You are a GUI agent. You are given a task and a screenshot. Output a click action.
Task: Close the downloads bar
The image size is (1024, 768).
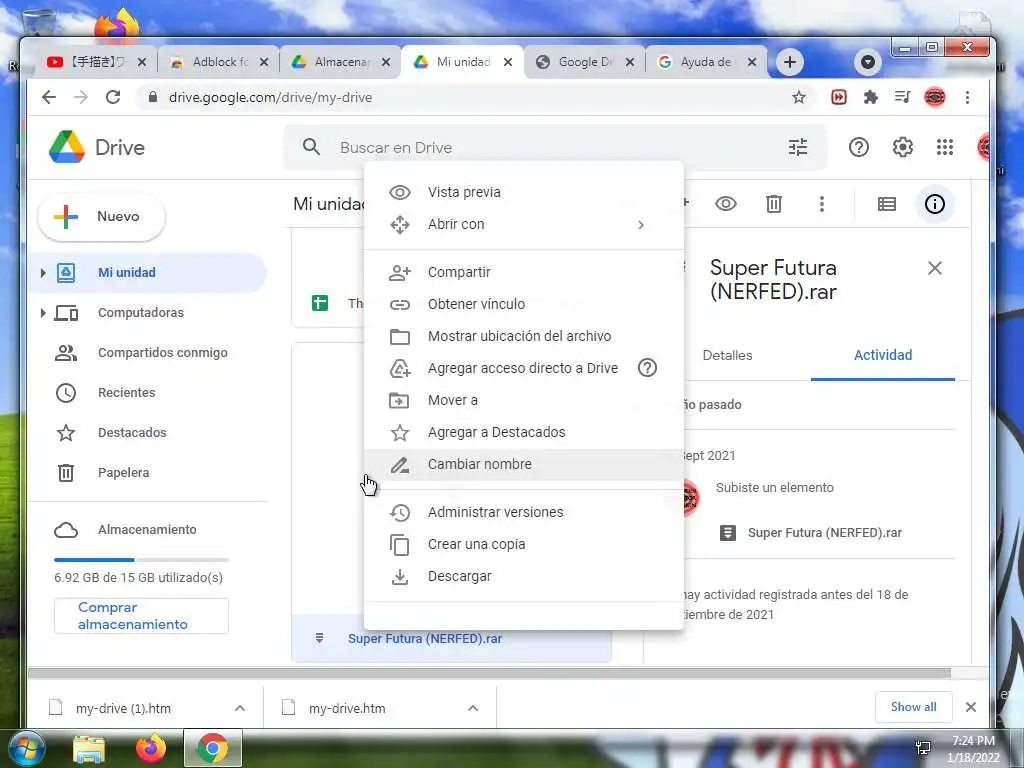[970, 707]
